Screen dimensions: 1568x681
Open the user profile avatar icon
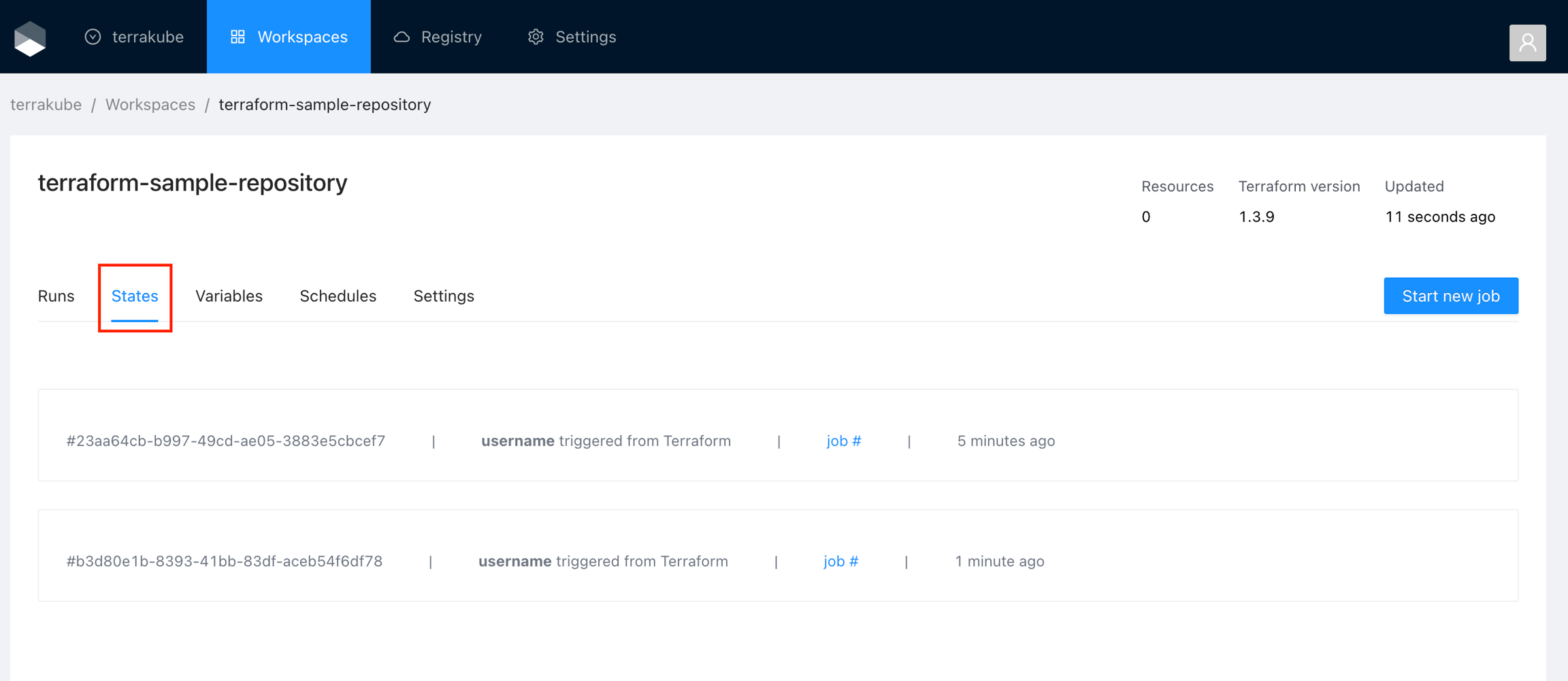[x=1527, y=43]
